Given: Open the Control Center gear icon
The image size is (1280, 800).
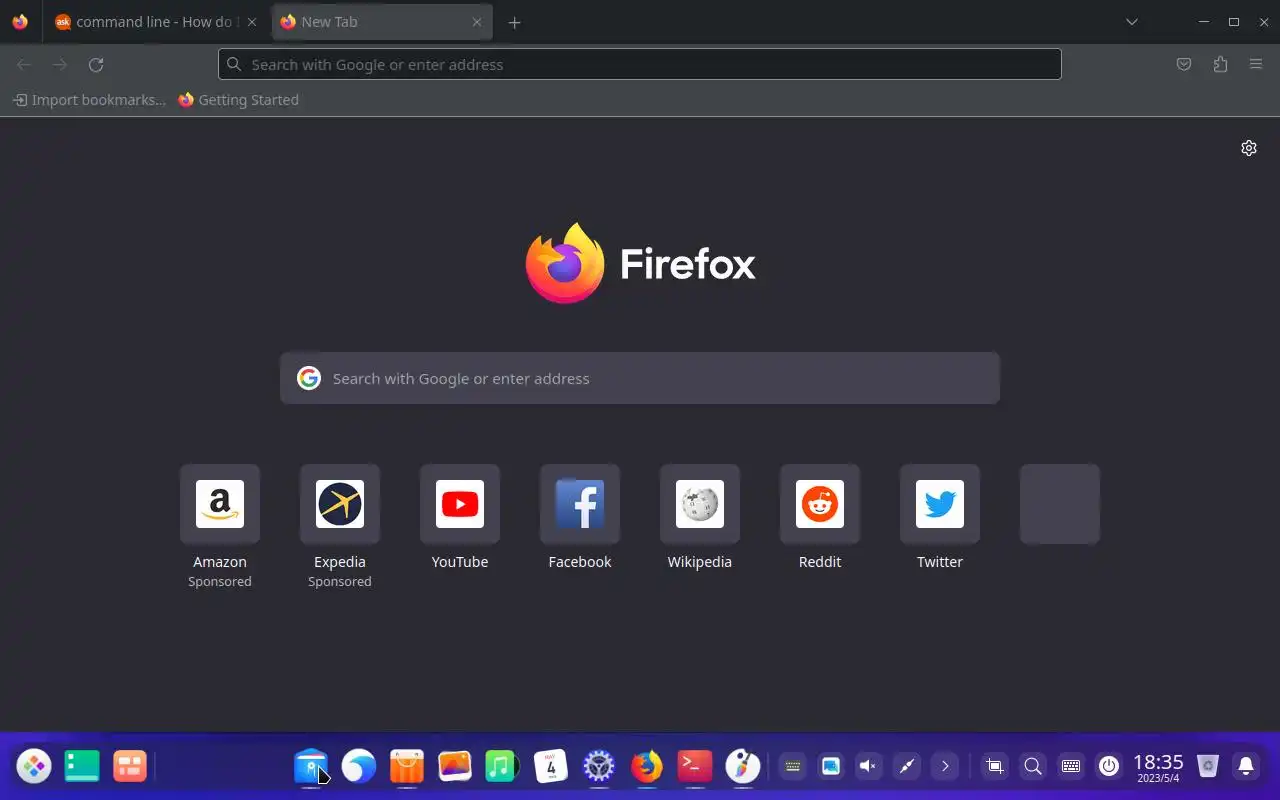Looking at the screenshot, I should [x=599, y=766].
